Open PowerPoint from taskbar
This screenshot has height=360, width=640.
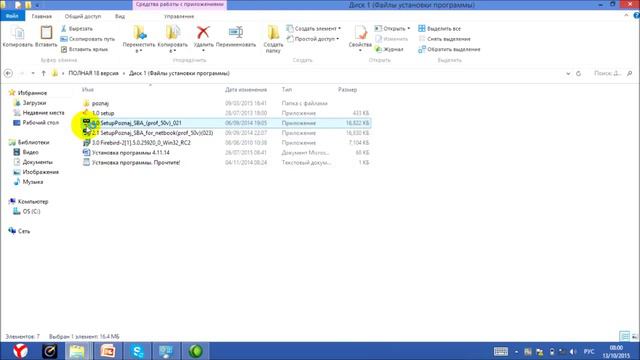point(108,351)
